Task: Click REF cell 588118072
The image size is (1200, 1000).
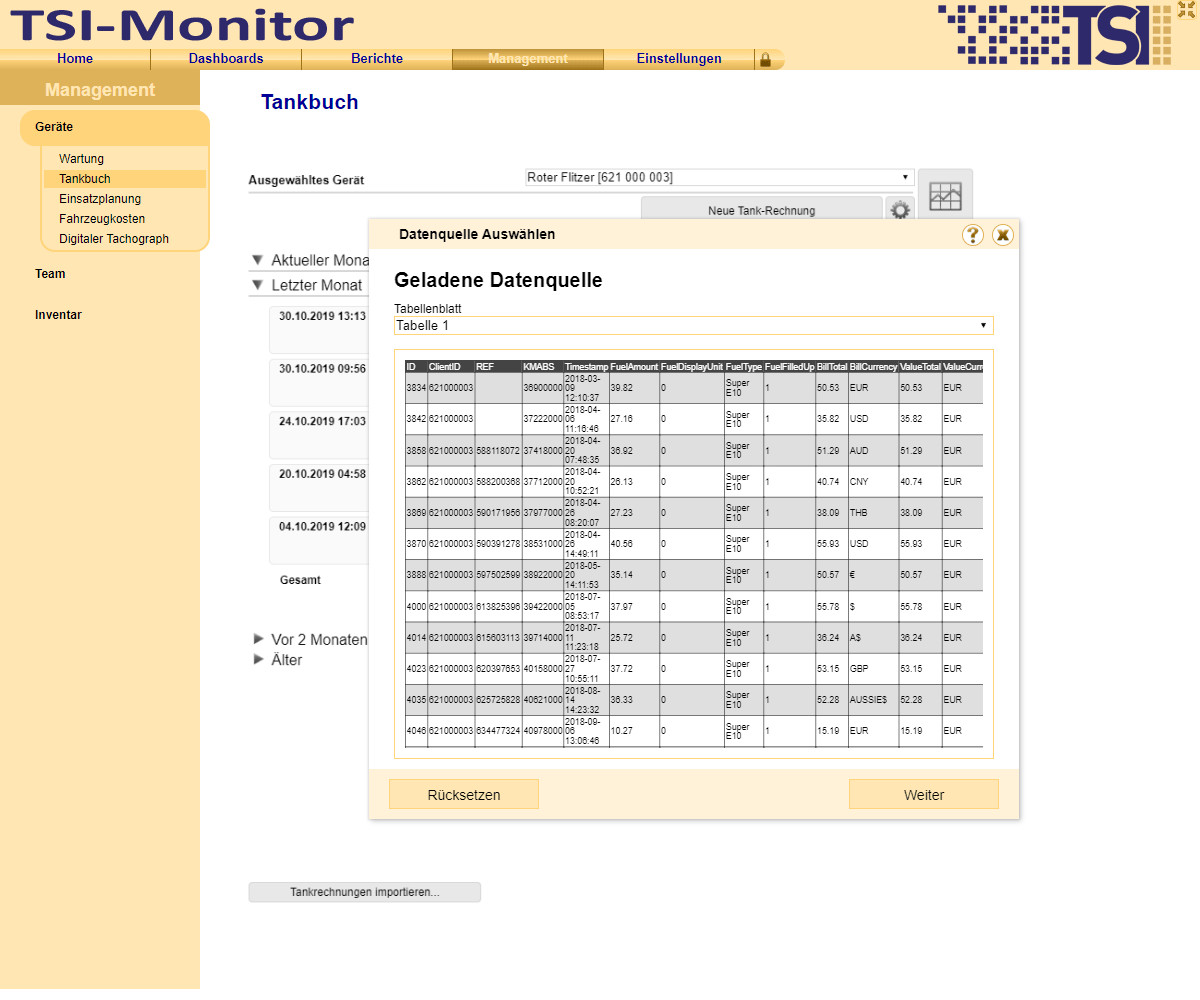Action: point(498,450)
